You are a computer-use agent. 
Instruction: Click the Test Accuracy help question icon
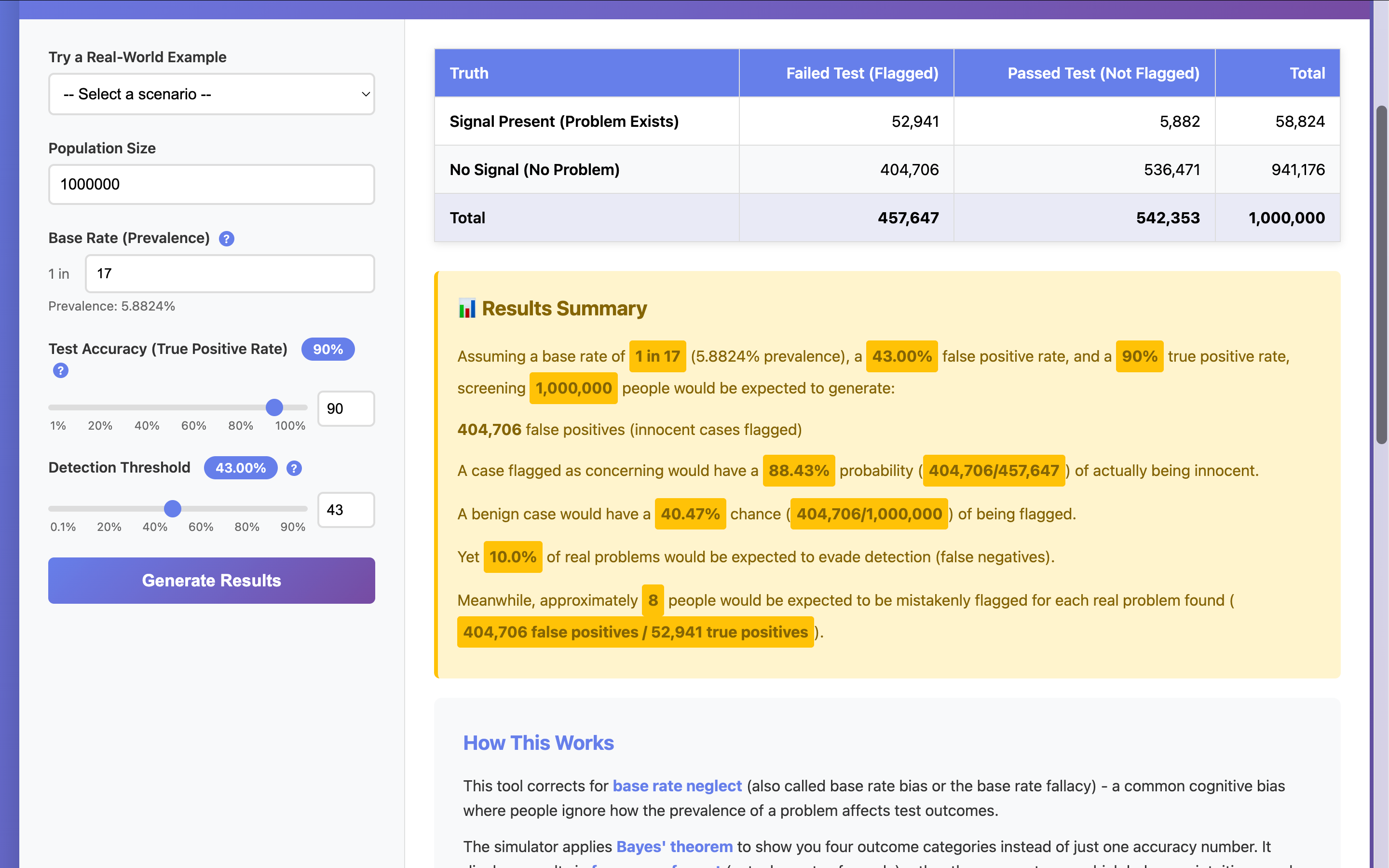click(60, 371)
